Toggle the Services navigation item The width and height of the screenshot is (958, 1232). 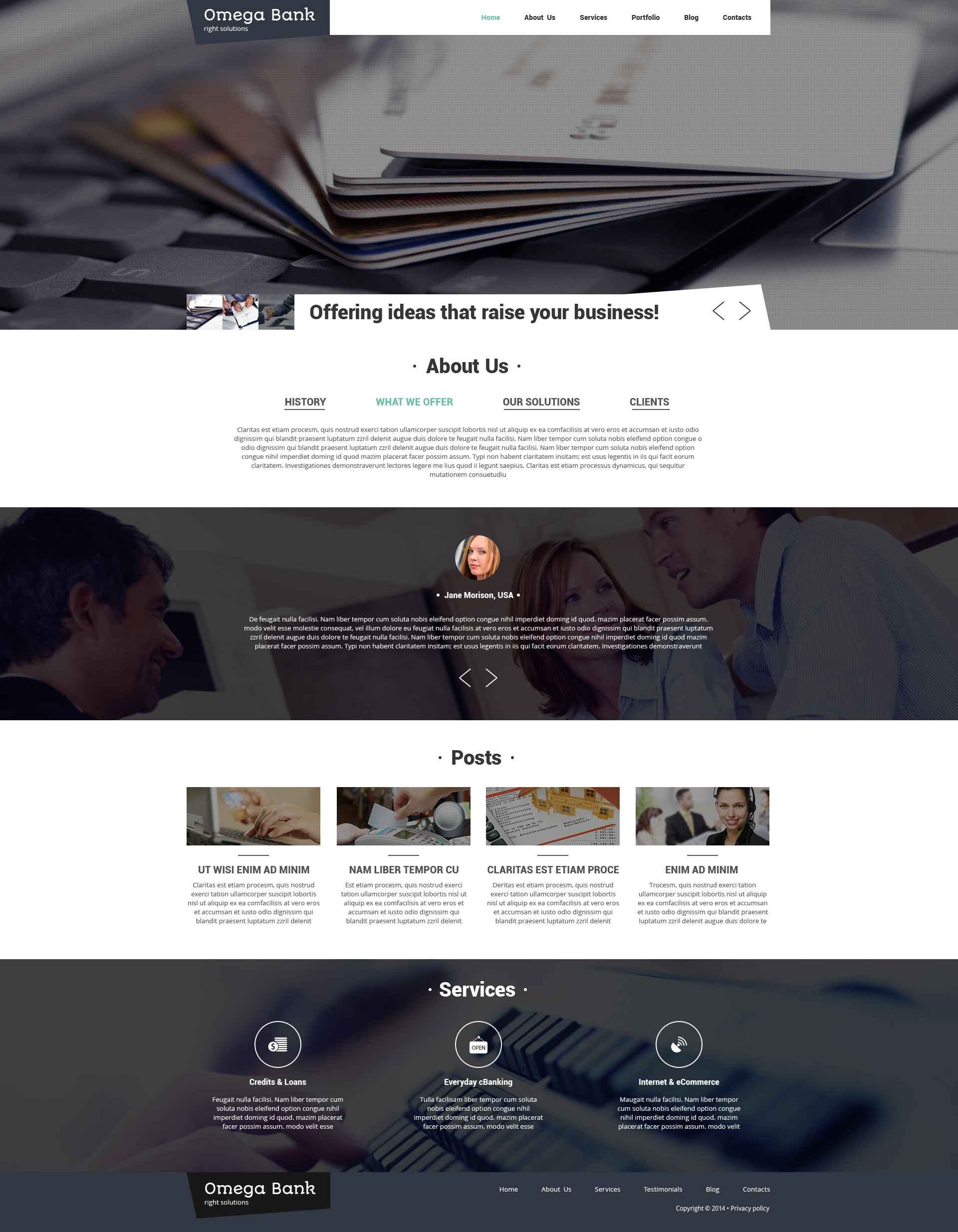pos(593,17)
